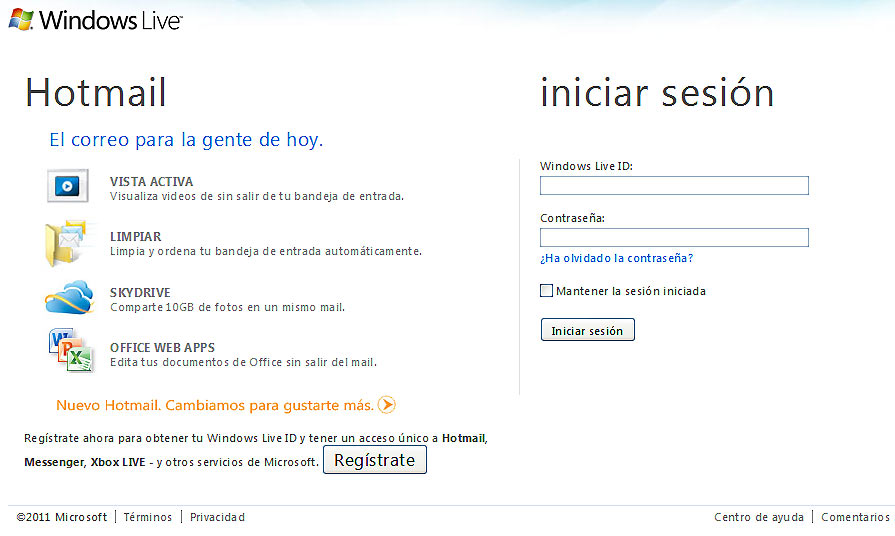Enable Mantener la sesión iniciada checkbox
This screenshot has width=895, height=536.
[546, 291]
